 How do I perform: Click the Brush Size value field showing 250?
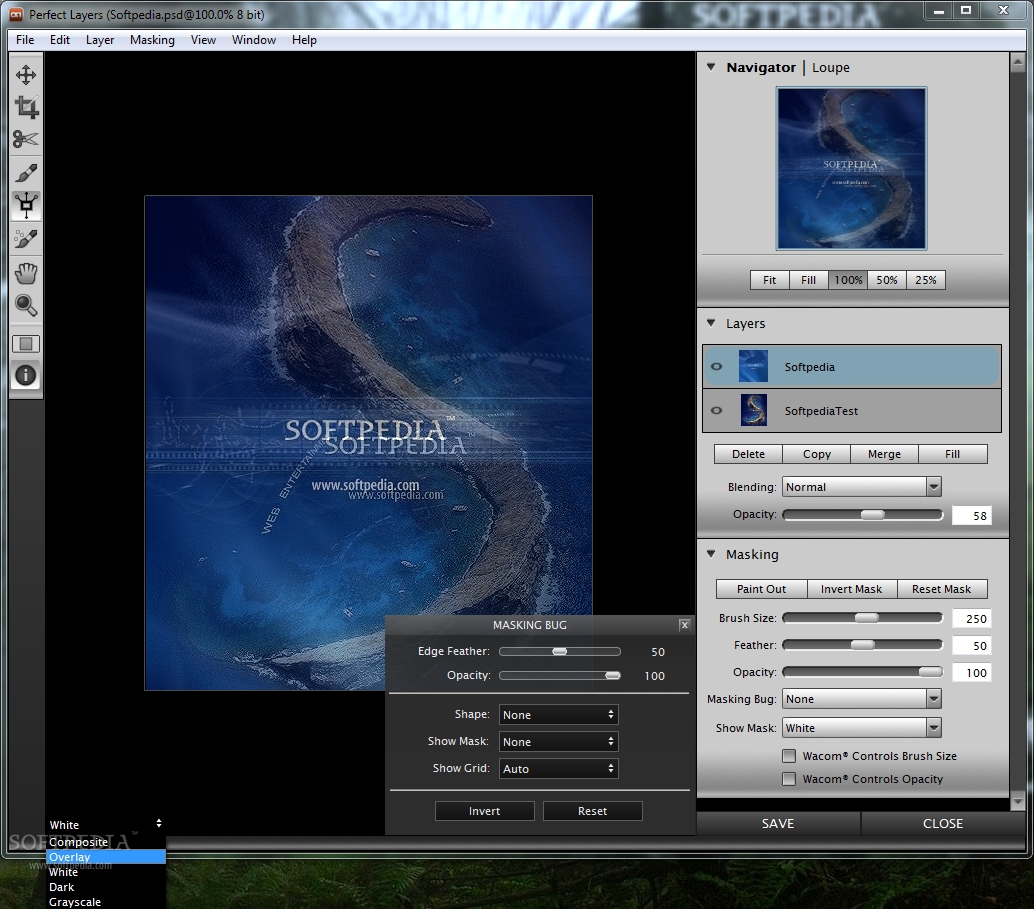pyautogui.click(x=971, y=619)
